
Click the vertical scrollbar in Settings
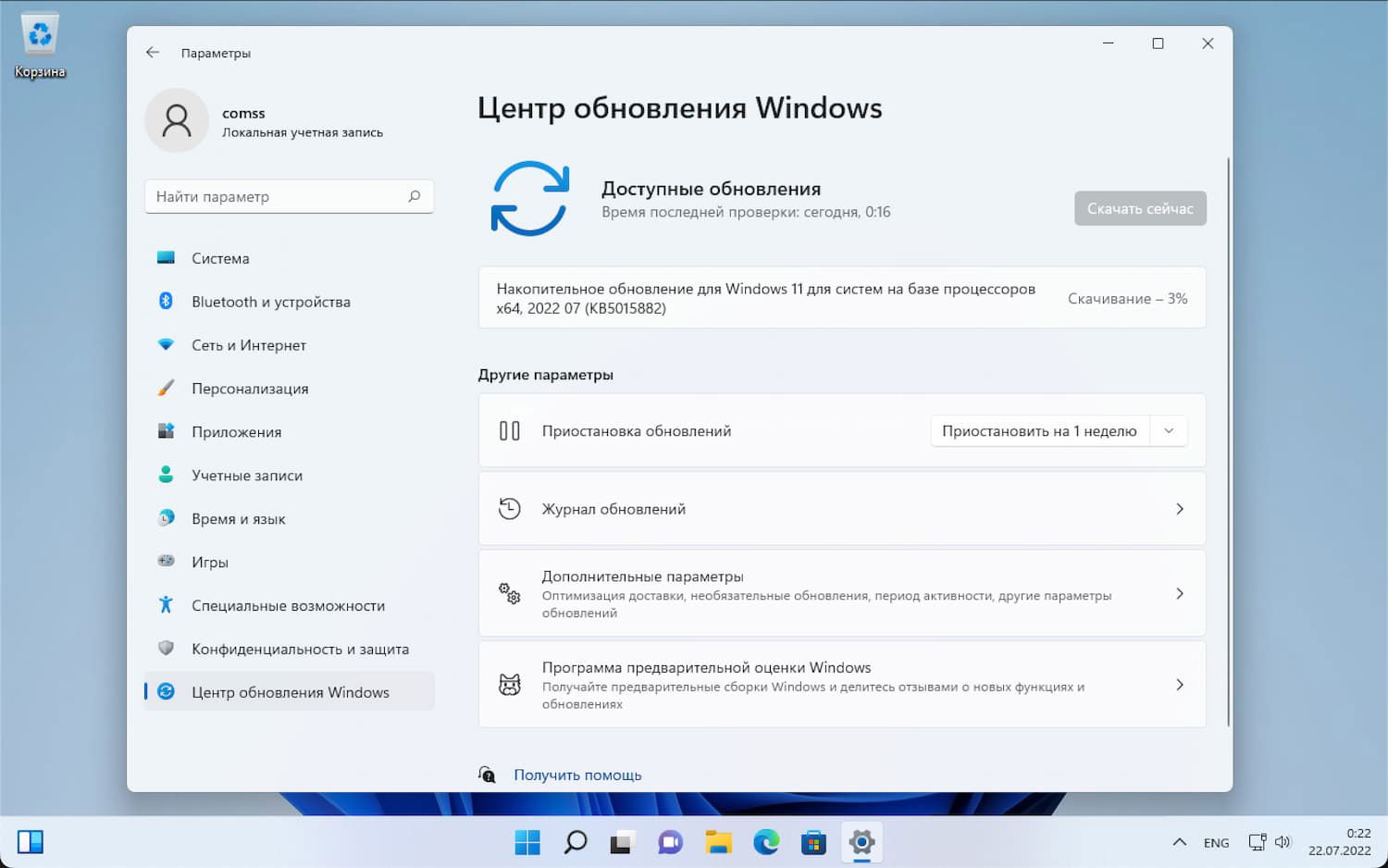(1228, 442)
